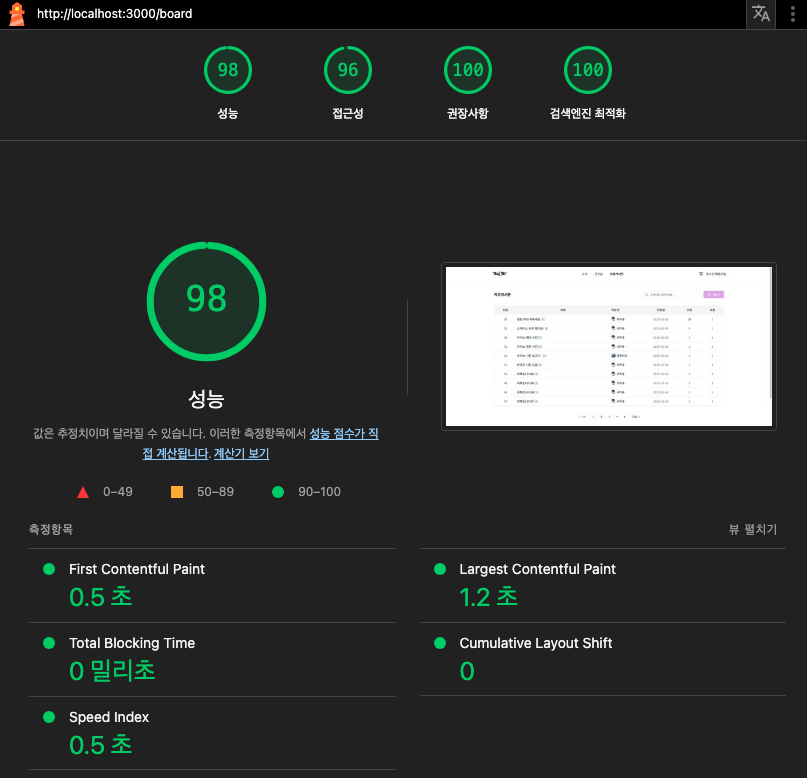Expand the Largest Contentful Paint metric

[x=603, y=586]
